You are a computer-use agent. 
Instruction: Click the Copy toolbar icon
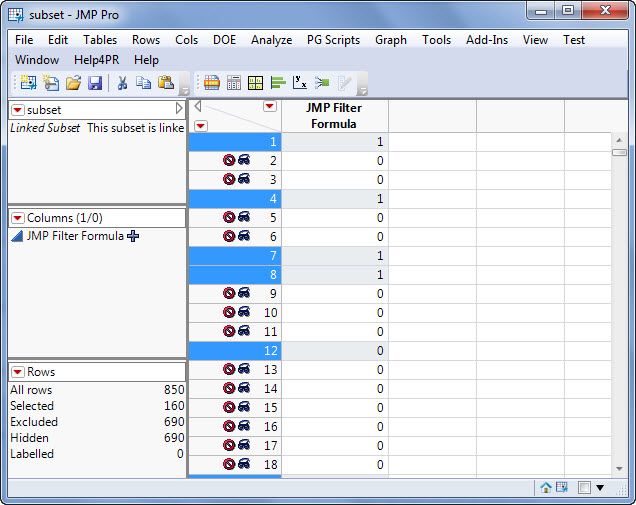point(144,83)
